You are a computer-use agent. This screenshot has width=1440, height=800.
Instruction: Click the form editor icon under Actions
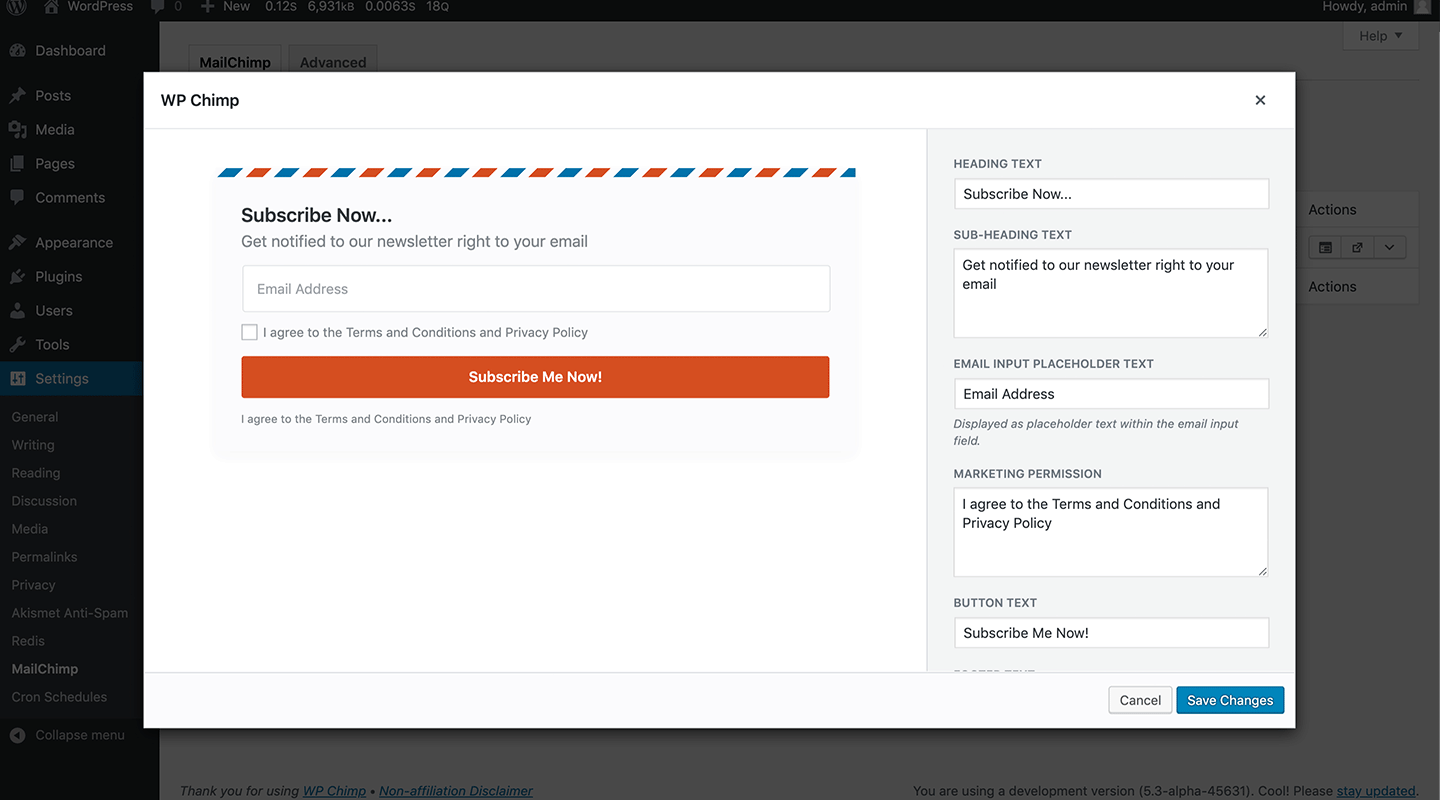1325,248
